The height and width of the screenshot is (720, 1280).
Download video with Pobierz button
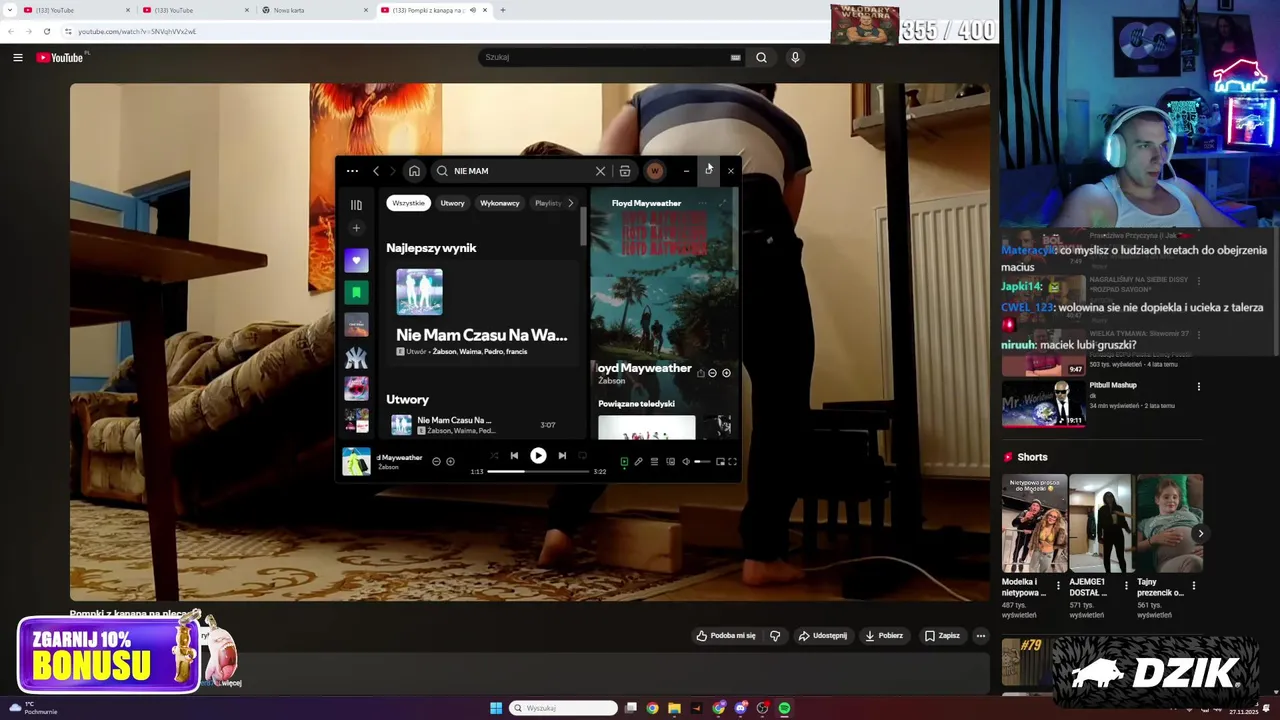coord(884,636)
